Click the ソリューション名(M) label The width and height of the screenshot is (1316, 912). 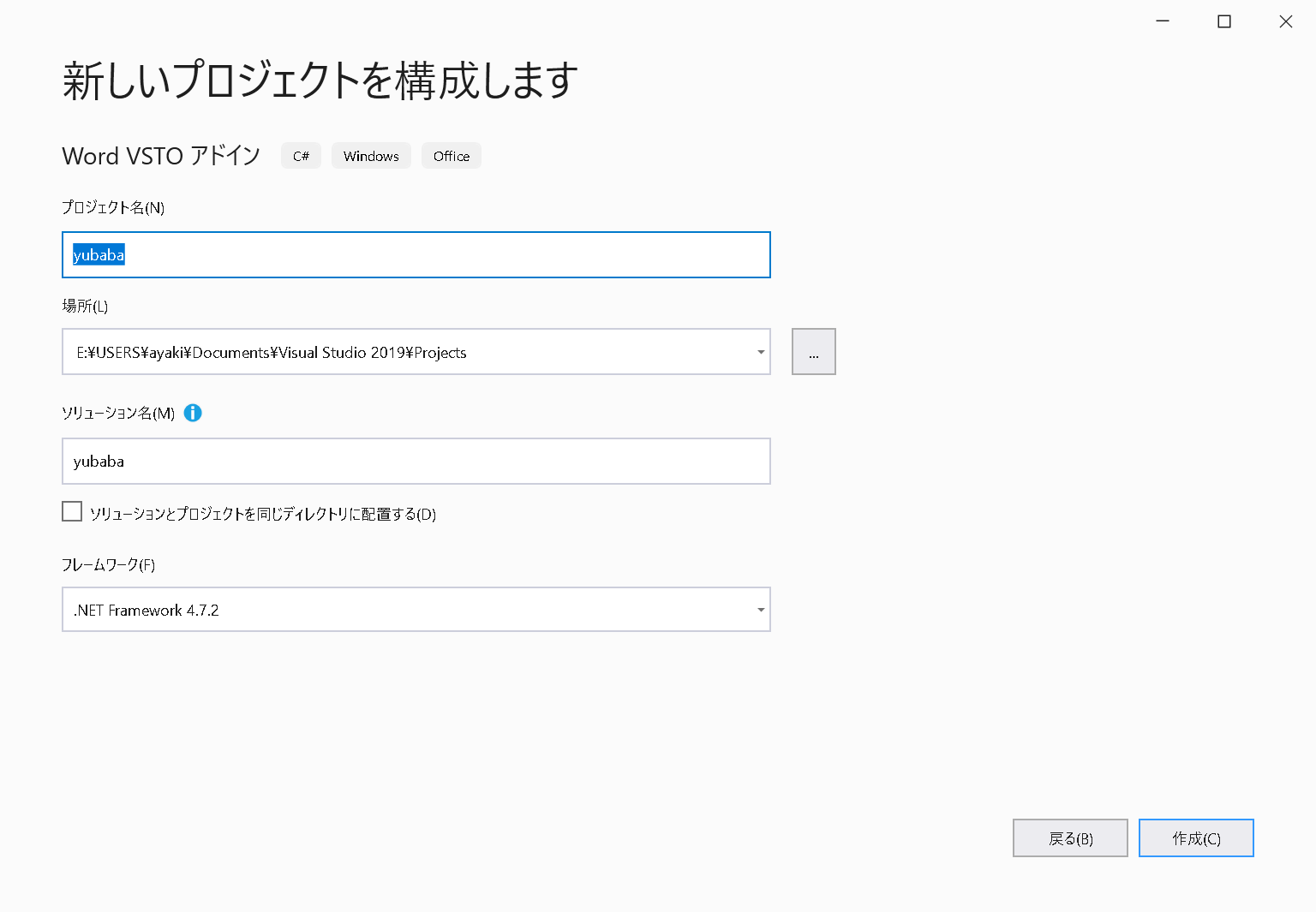point(118,413)
